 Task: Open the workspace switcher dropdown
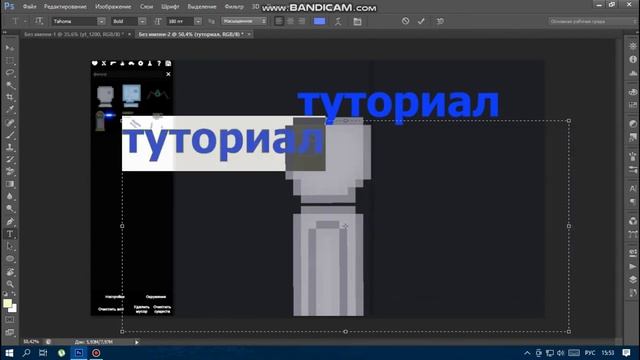(592, 21)
